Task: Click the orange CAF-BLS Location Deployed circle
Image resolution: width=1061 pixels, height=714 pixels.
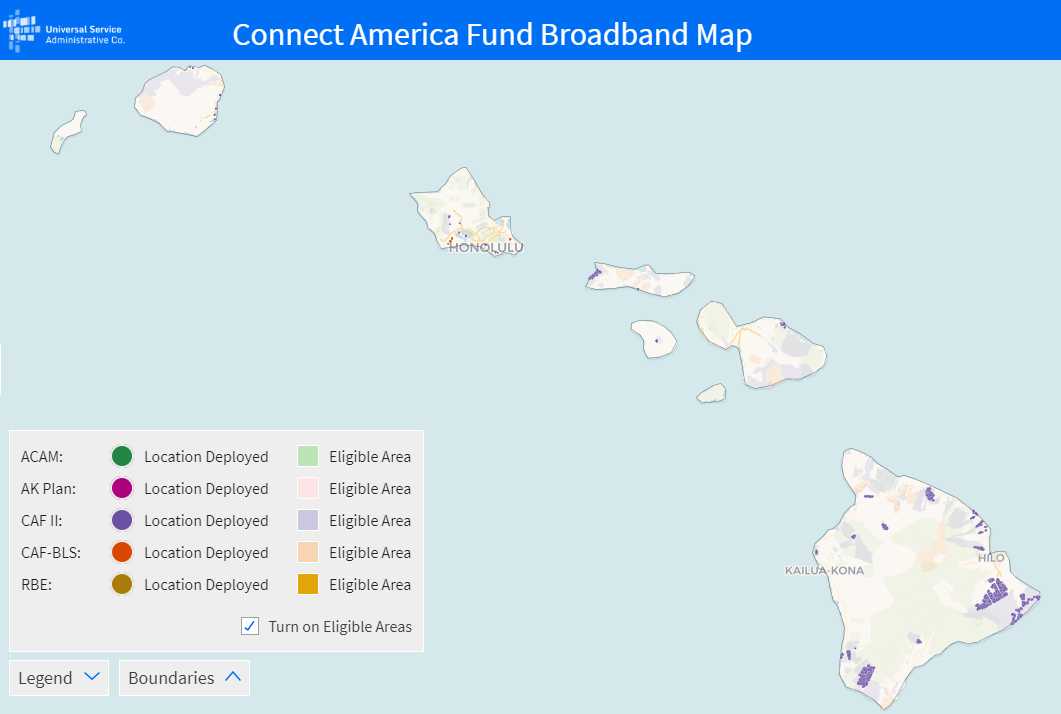Action: point(122,552)
